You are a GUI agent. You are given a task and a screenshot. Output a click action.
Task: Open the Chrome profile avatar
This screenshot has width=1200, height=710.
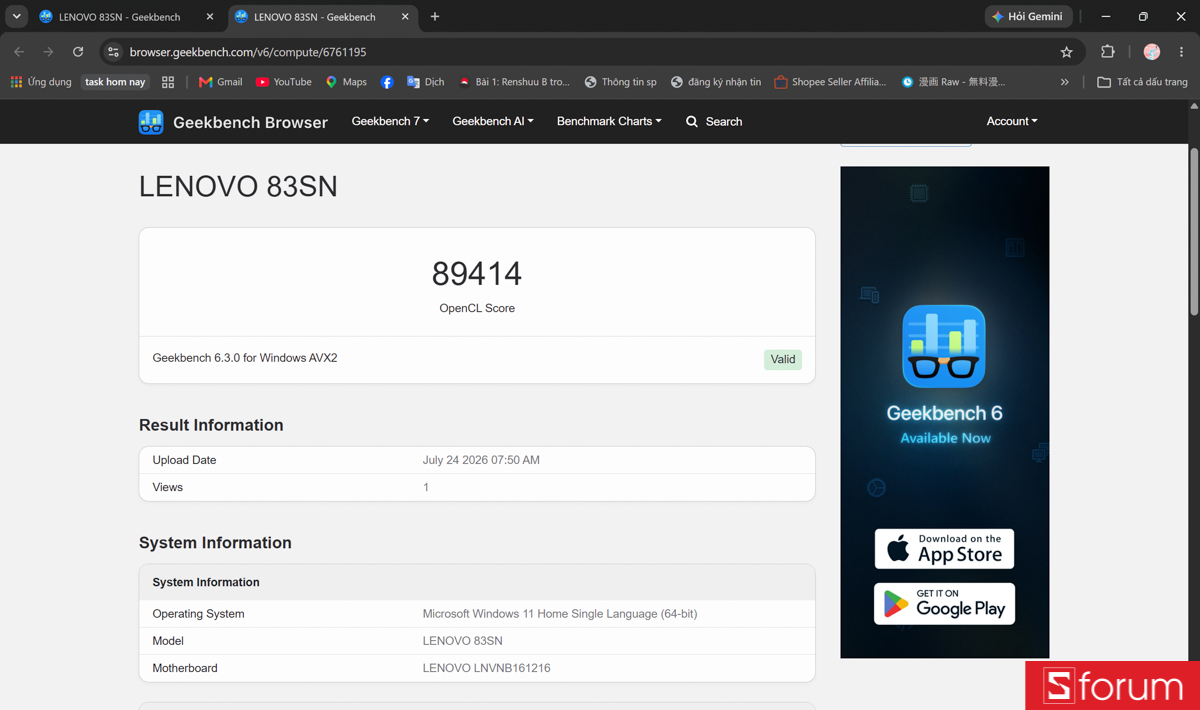(1152, 52)
